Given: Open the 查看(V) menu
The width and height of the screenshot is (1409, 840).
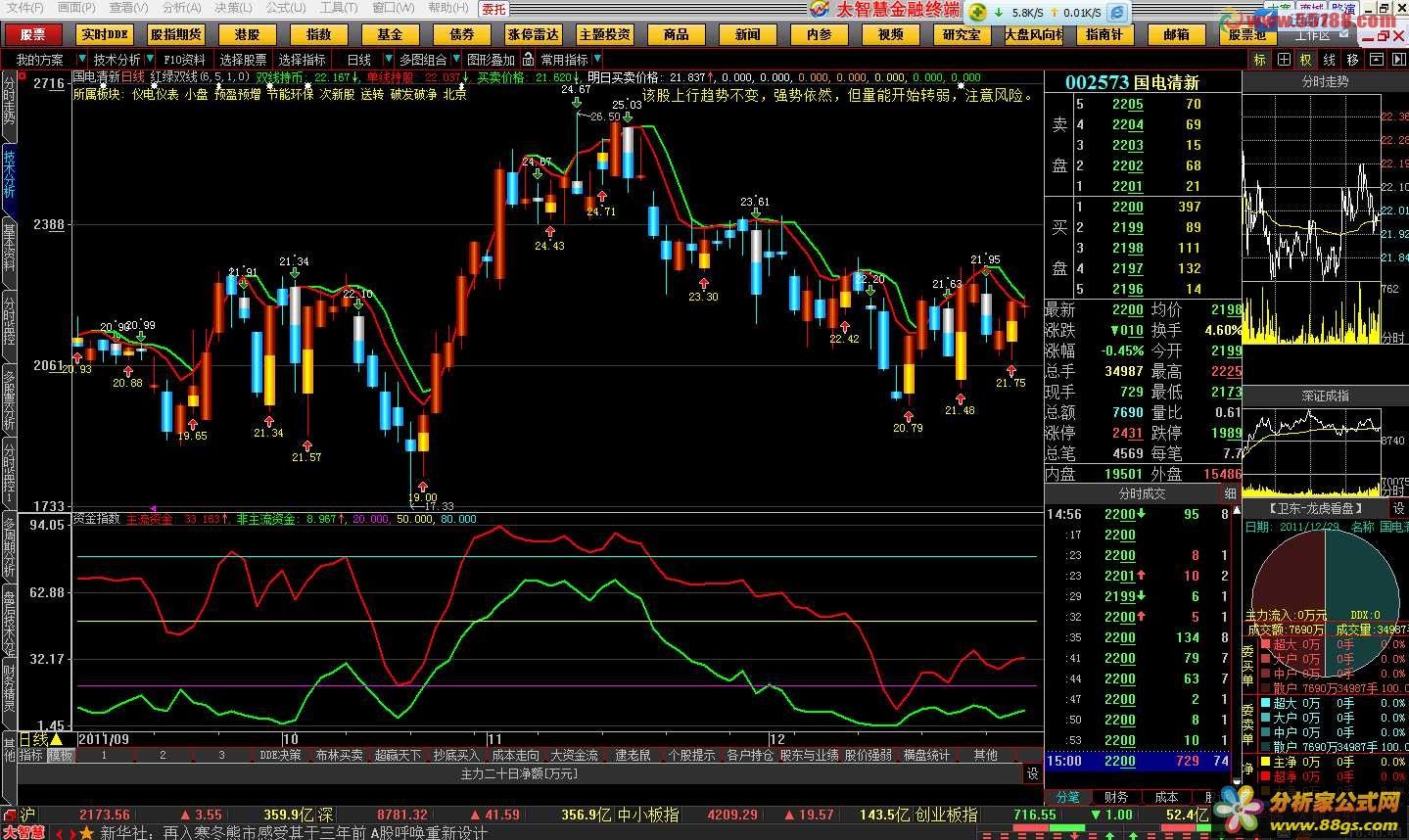Looking at the screenshot, I should click(x=128, y=8).
